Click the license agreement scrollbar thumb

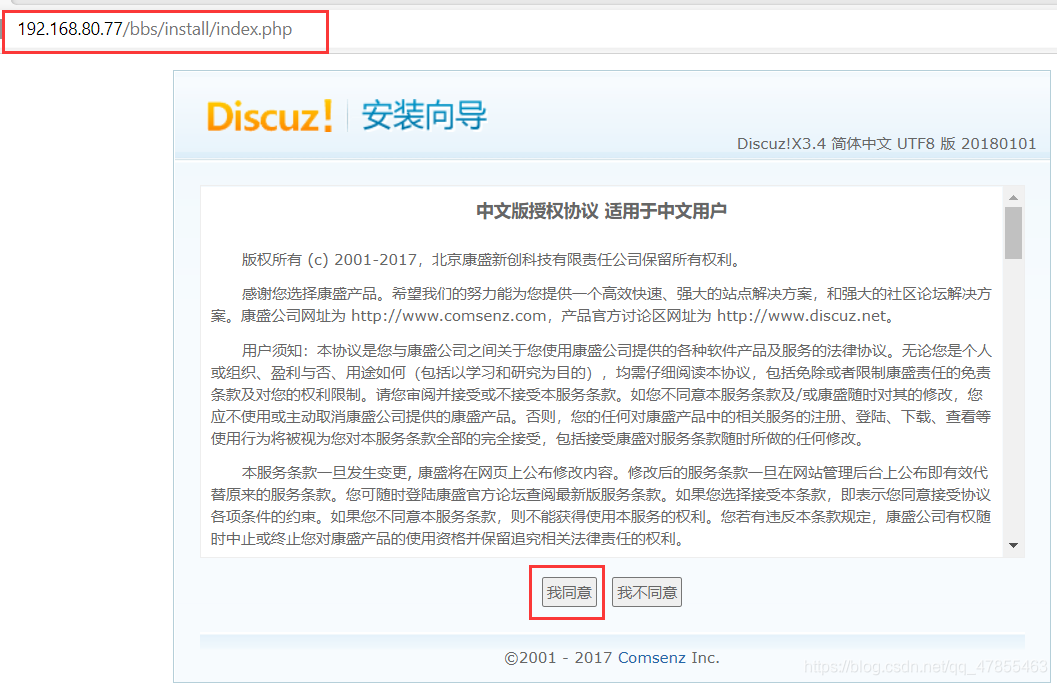click(1013, 233)
